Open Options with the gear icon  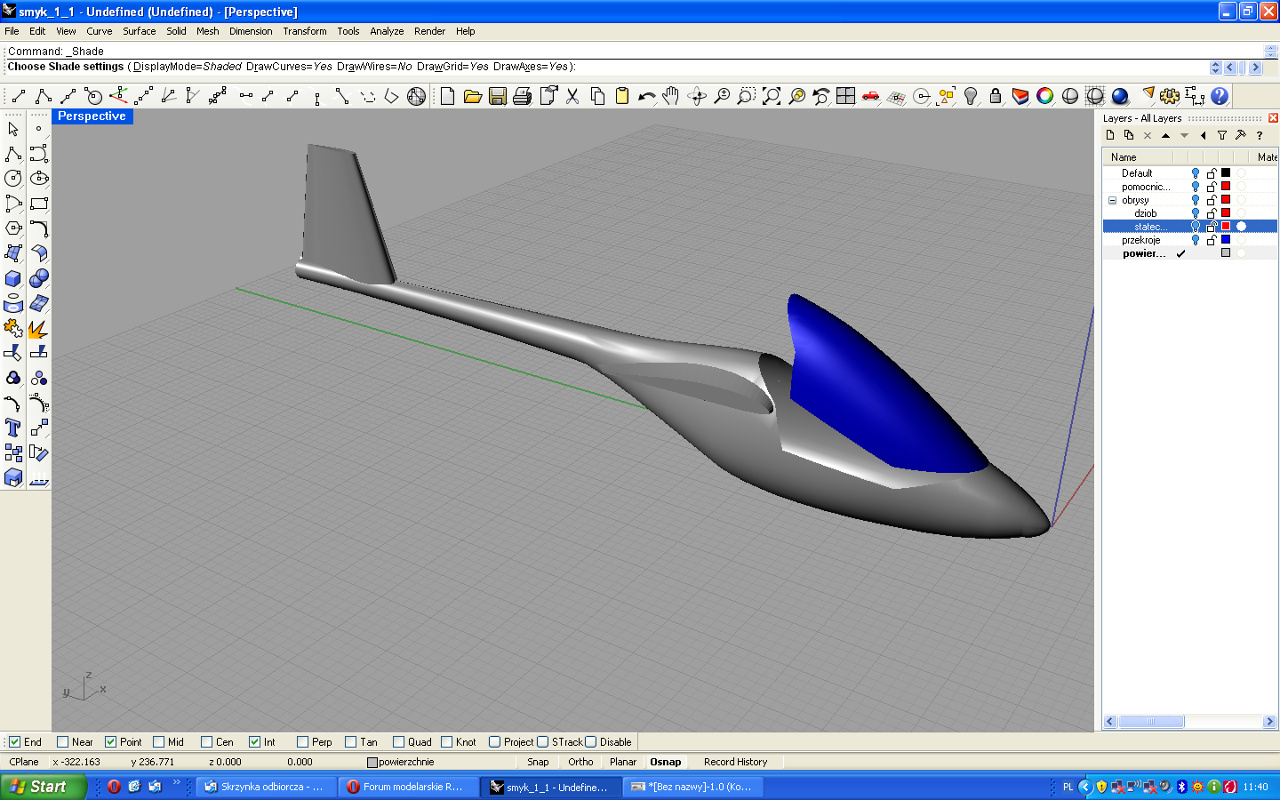click(x=1170, y=96)
